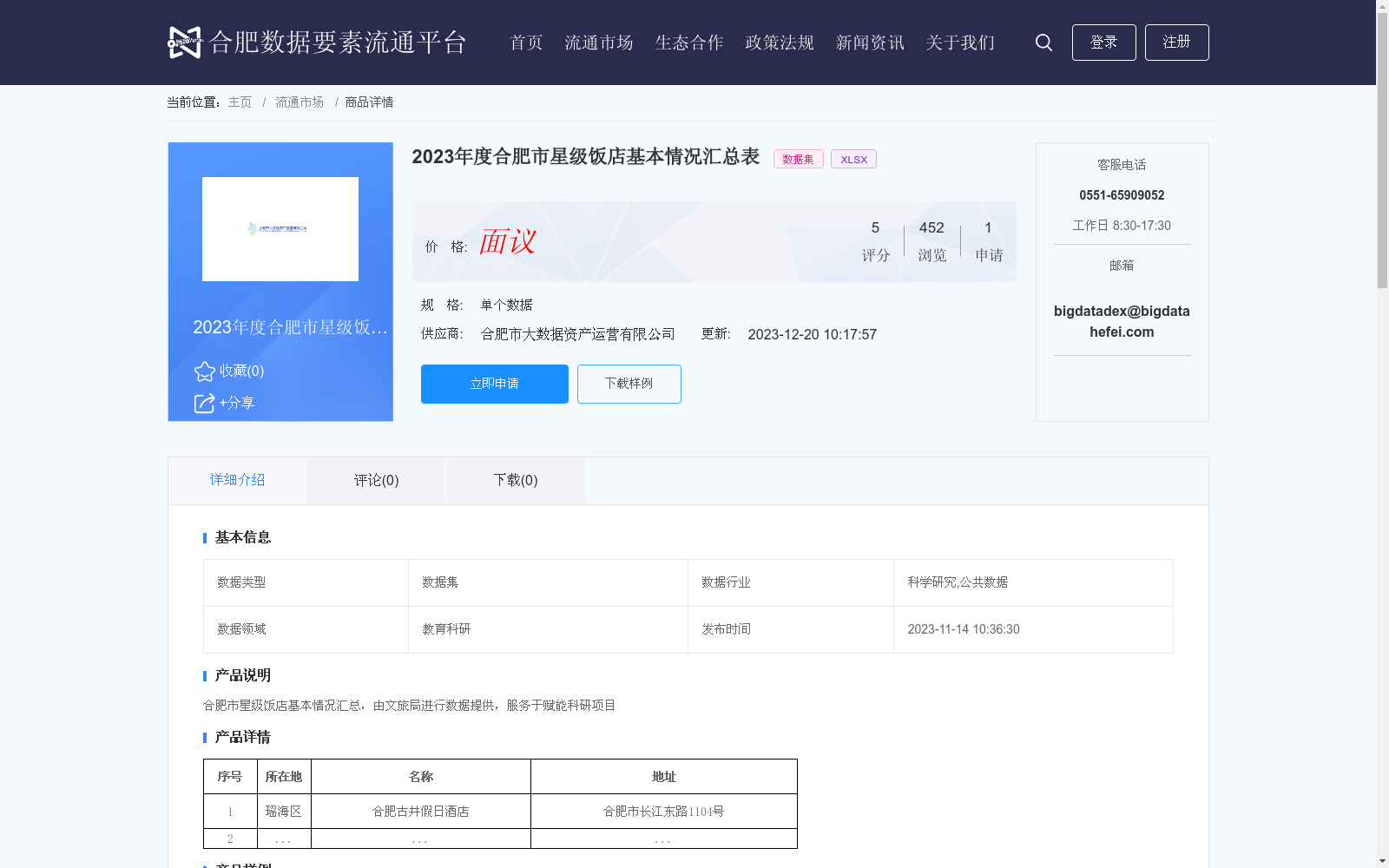The width and height of the screenshot is (1389, 868).
Task: Click the dataset title 2023年度合肥市星级饭店基本情况汇总表
Action: point(586,157)
